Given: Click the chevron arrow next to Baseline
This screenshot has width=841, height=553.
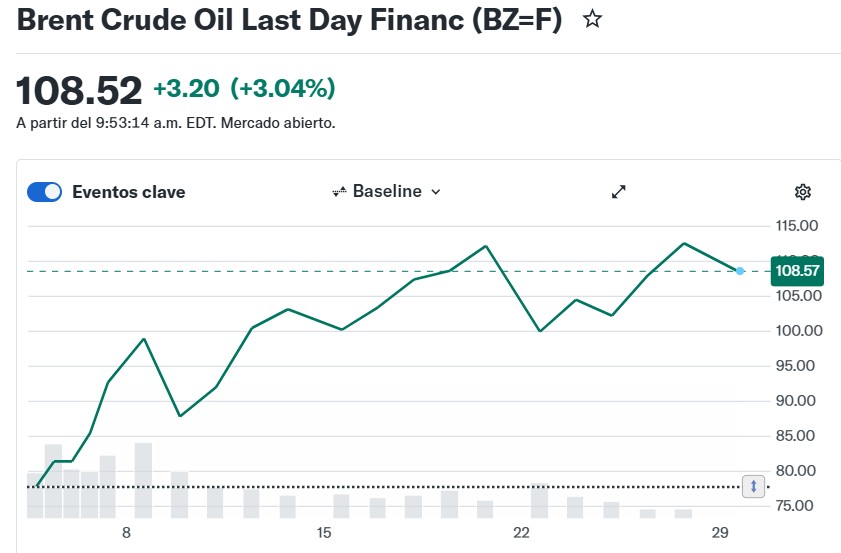Looking at the screenshot, I should 435,192.
